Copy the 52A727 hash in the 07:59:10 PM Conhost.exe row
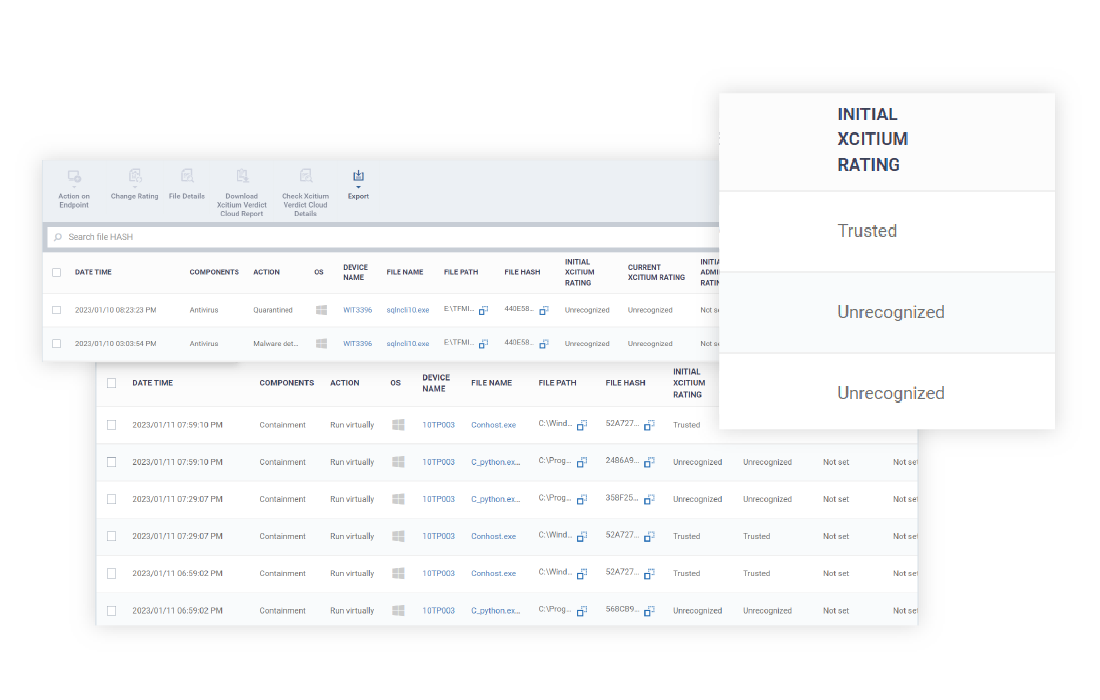The width and height of the screenshot is (1100, 700). (649, 425)
